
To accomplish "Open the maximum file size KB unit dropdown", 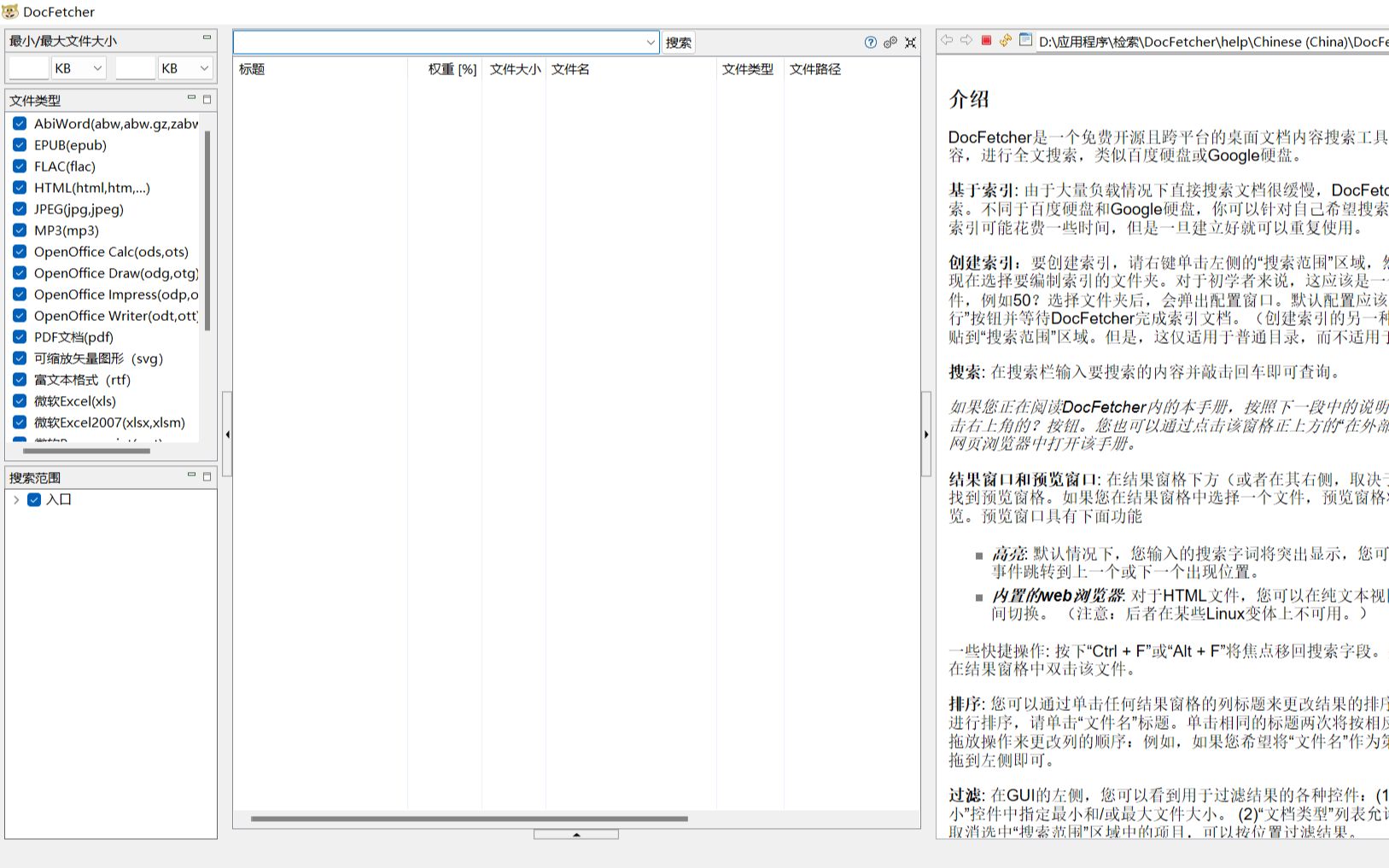I will pyautogui.click(x=185, y=68).
